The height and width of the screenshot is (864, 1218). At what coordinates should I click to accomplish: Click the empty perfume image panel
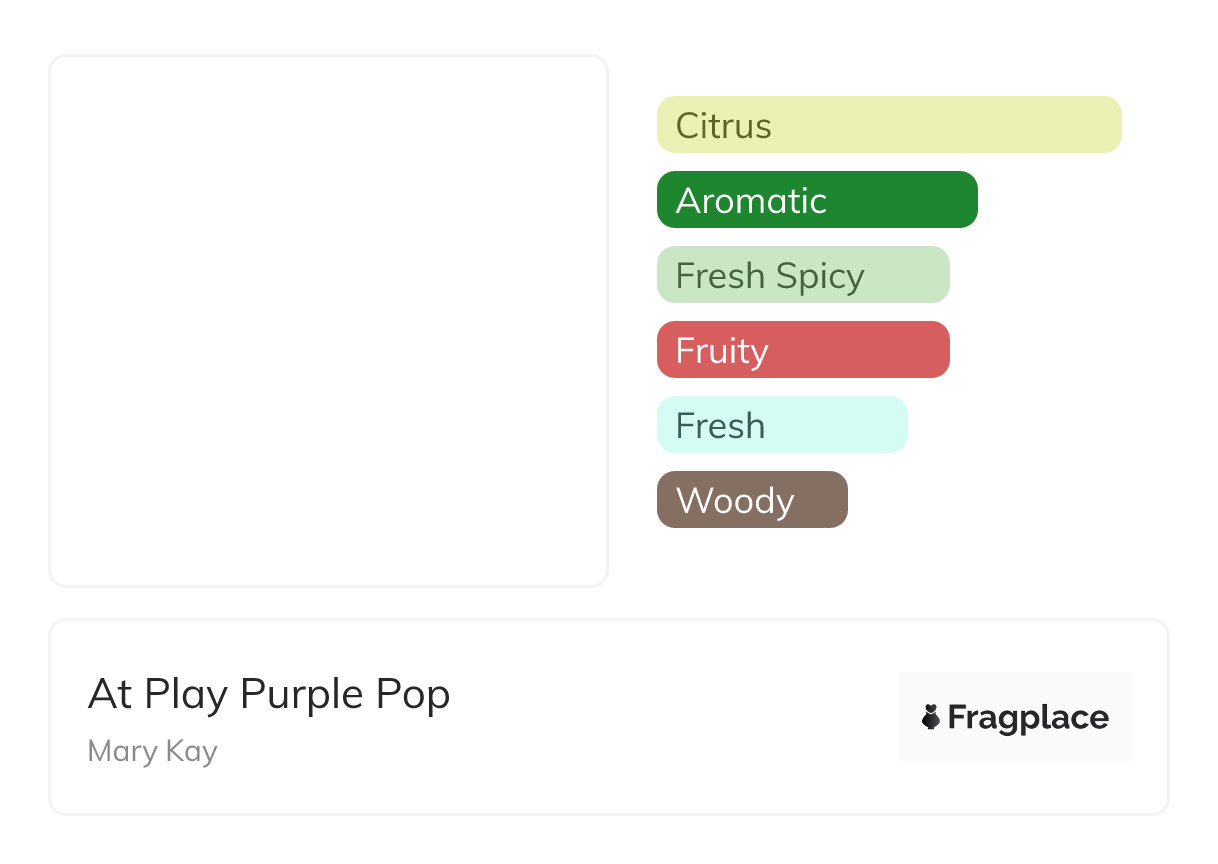328,320
